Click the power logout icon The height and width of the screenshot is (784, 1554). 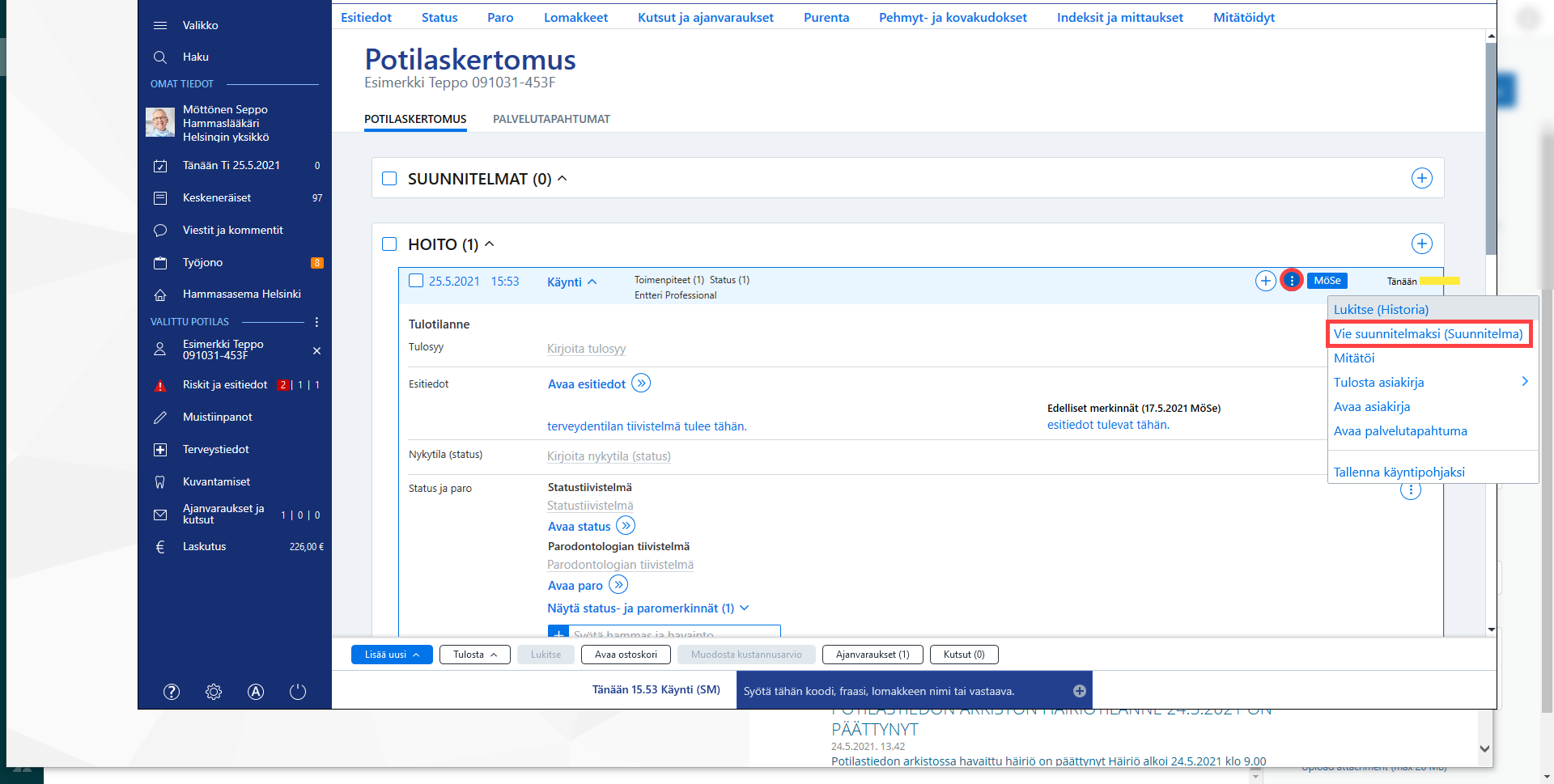(298, 692)
